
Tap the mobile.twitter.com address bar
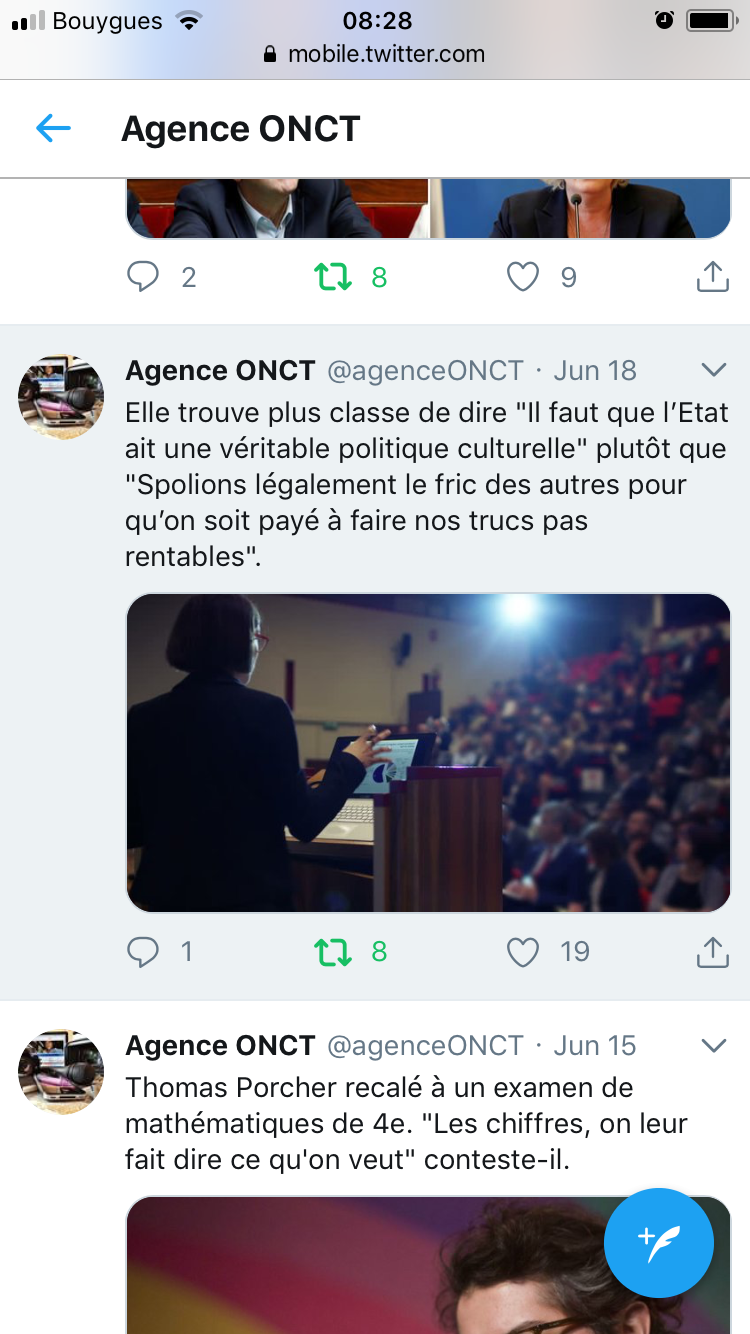[x=375, y=54]
